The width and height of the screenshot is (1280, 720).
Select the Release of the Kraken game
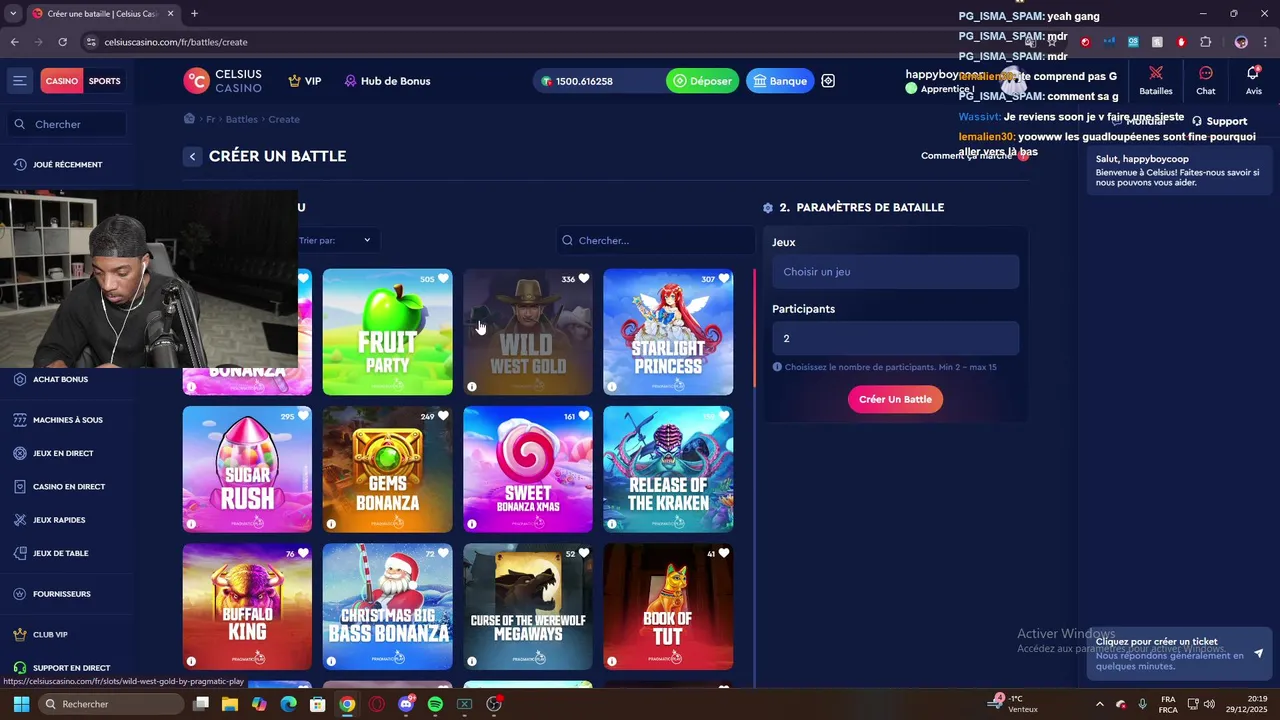tap(668, 469)
